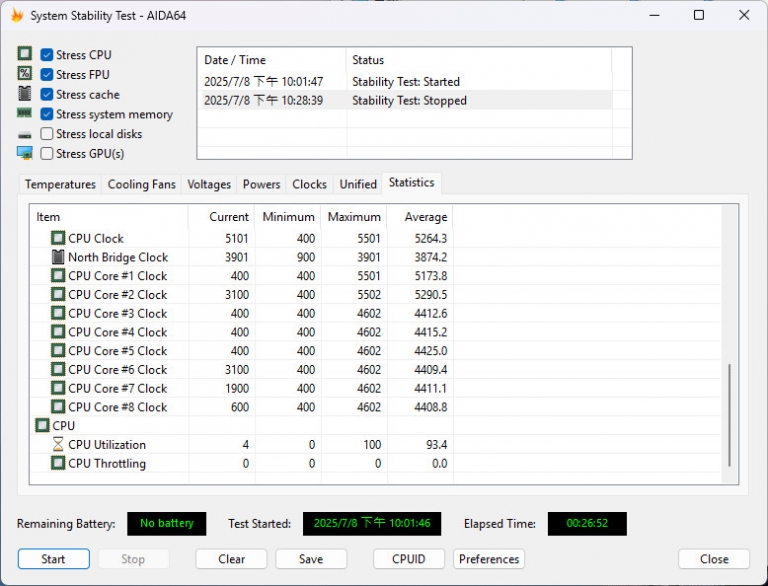The height and width of the screenshot is (586, 768).
Task: Uncheck the Stress cache checkbox
Action: click(47, 94)
